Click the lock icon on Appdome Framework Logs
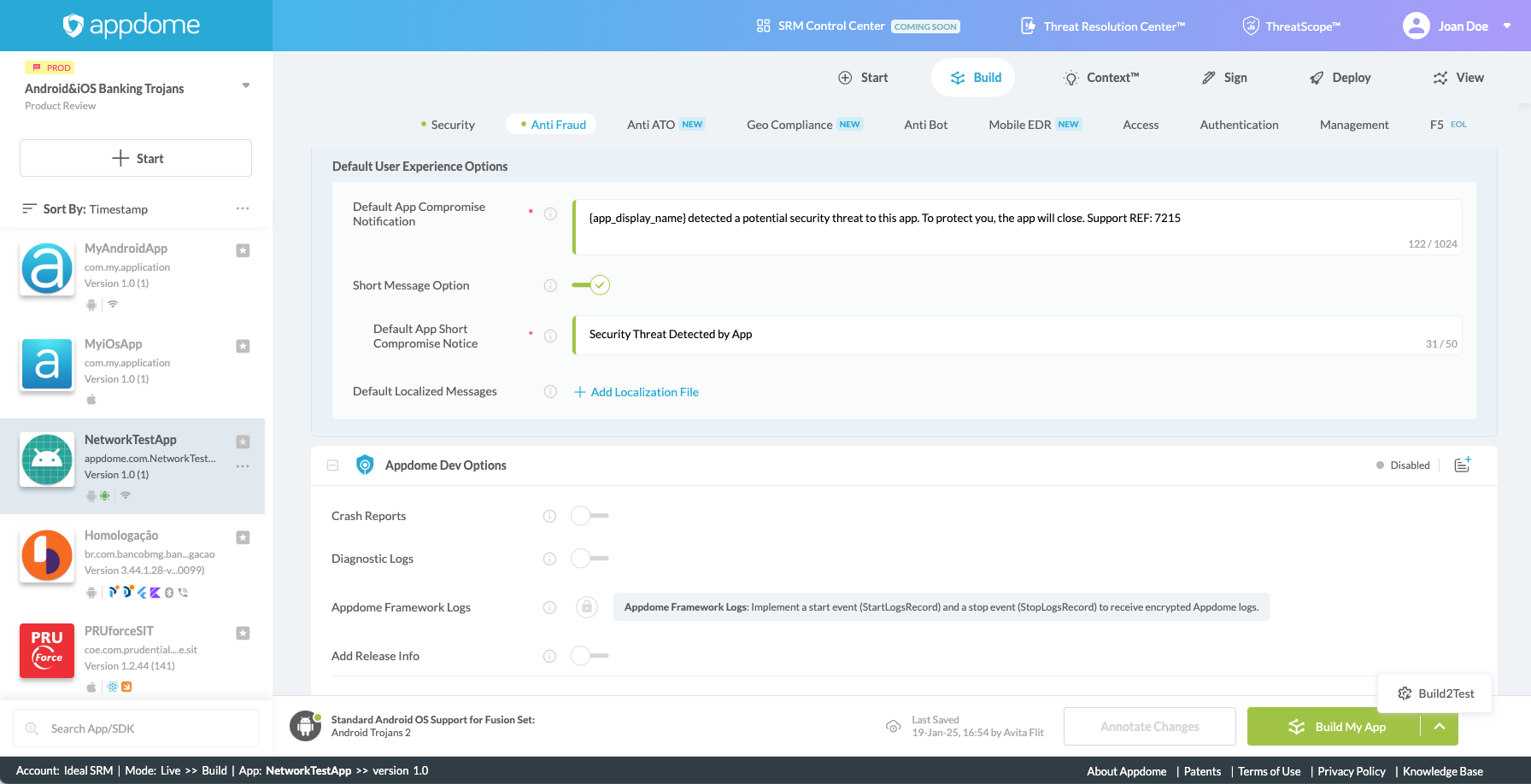This screenshot has width=1531, height=784. click(587, 606)
